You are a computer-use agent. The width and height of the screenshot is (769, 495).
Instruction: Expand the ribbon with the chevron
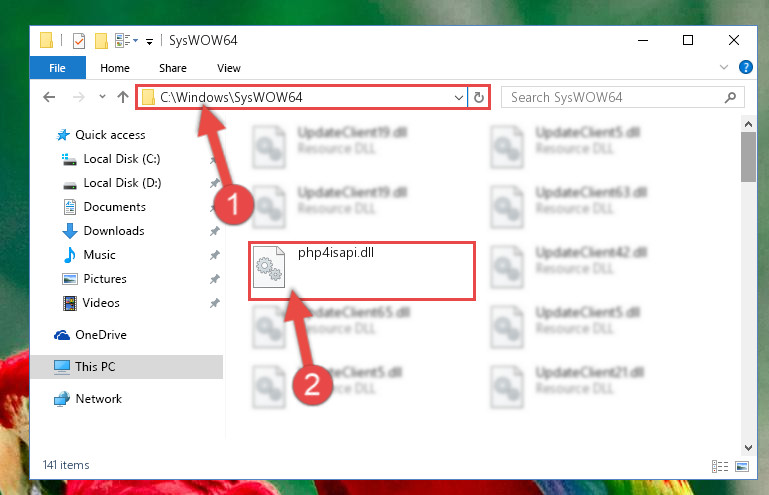point(724,67)
